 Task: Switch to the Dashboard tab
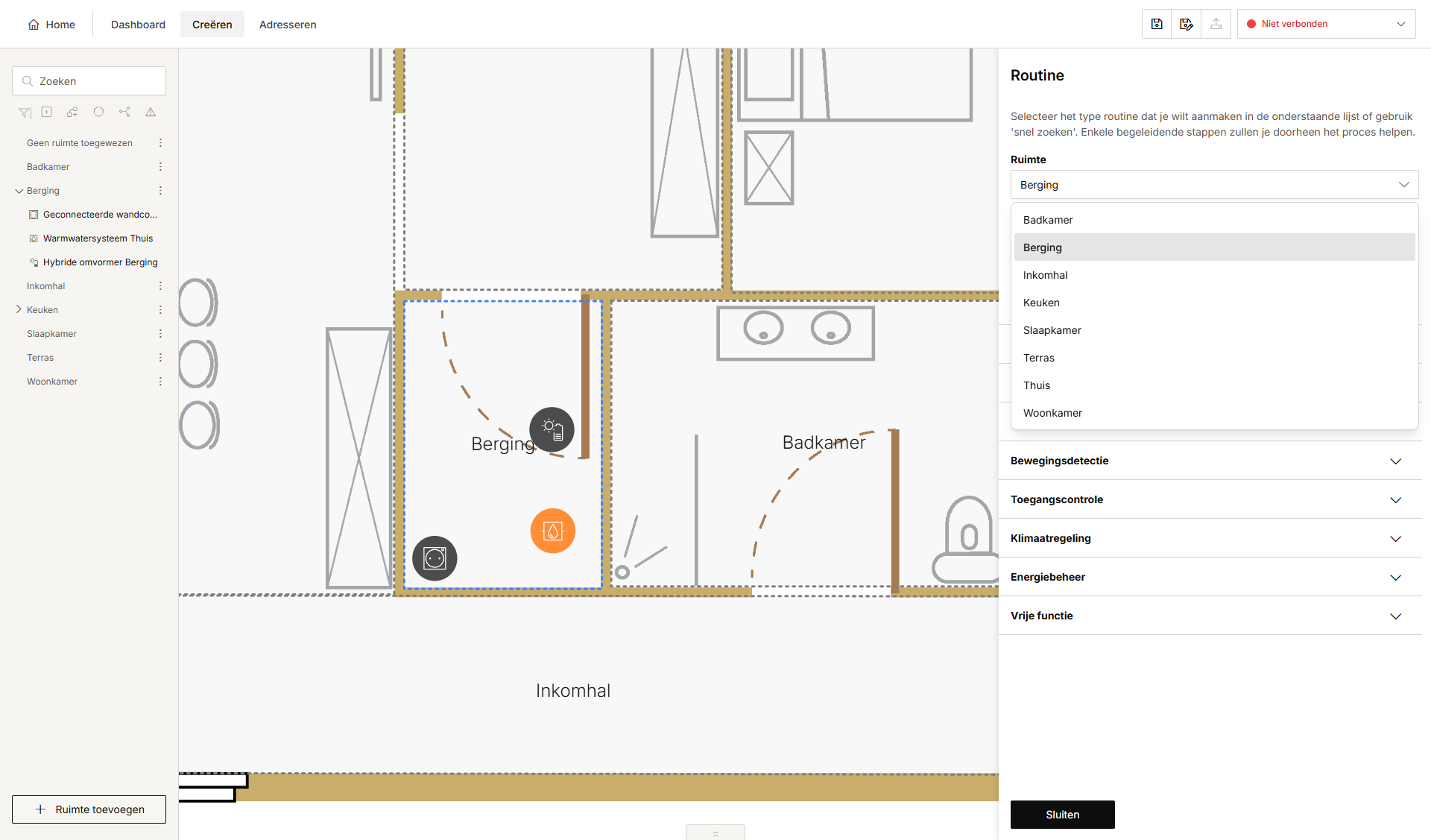pyautogui.click(x=138, y=25)
